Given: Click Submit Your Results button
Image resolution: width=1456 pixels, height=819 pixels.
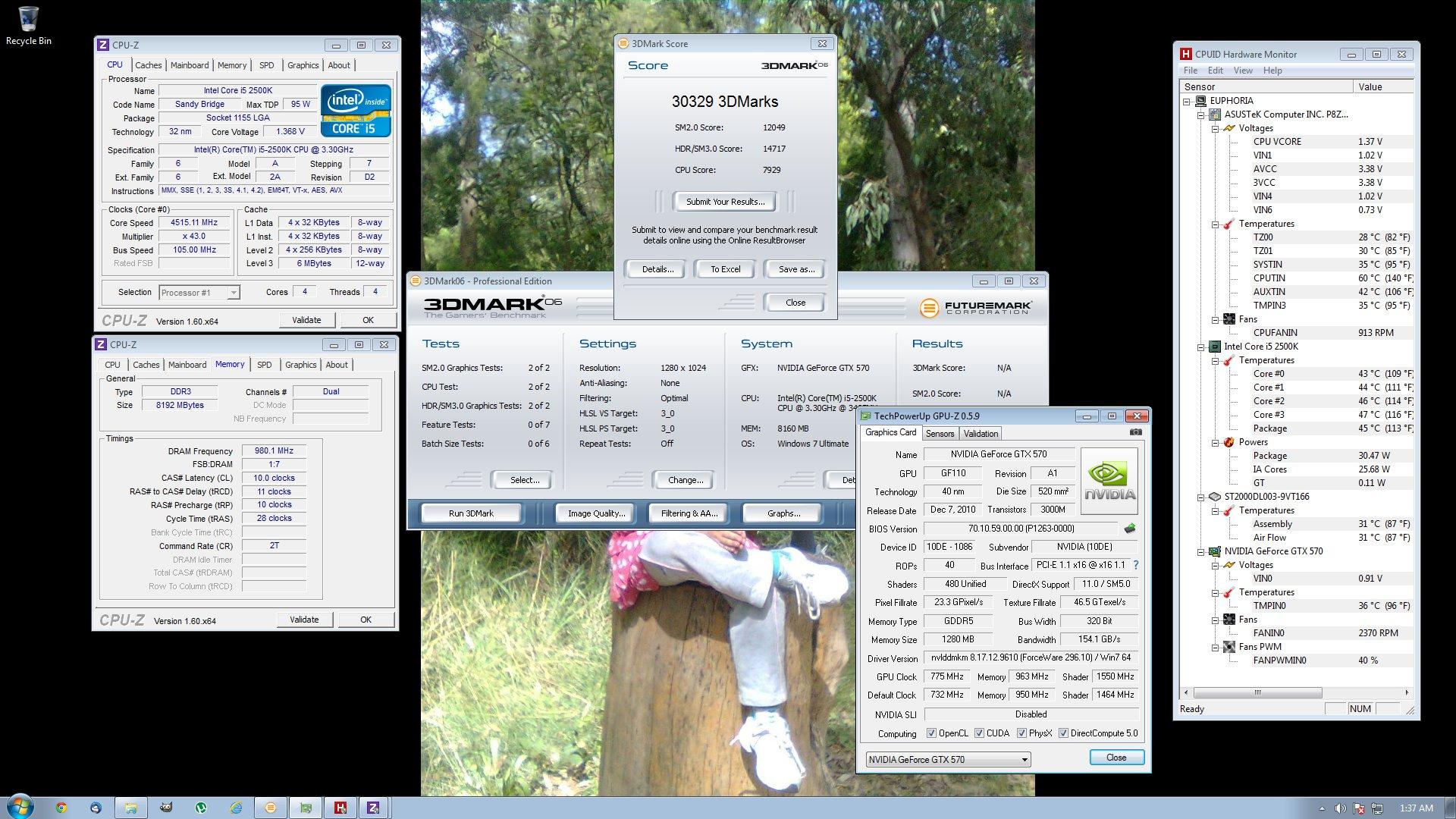Looking at the screenshot, I should [x=725, y=202].
